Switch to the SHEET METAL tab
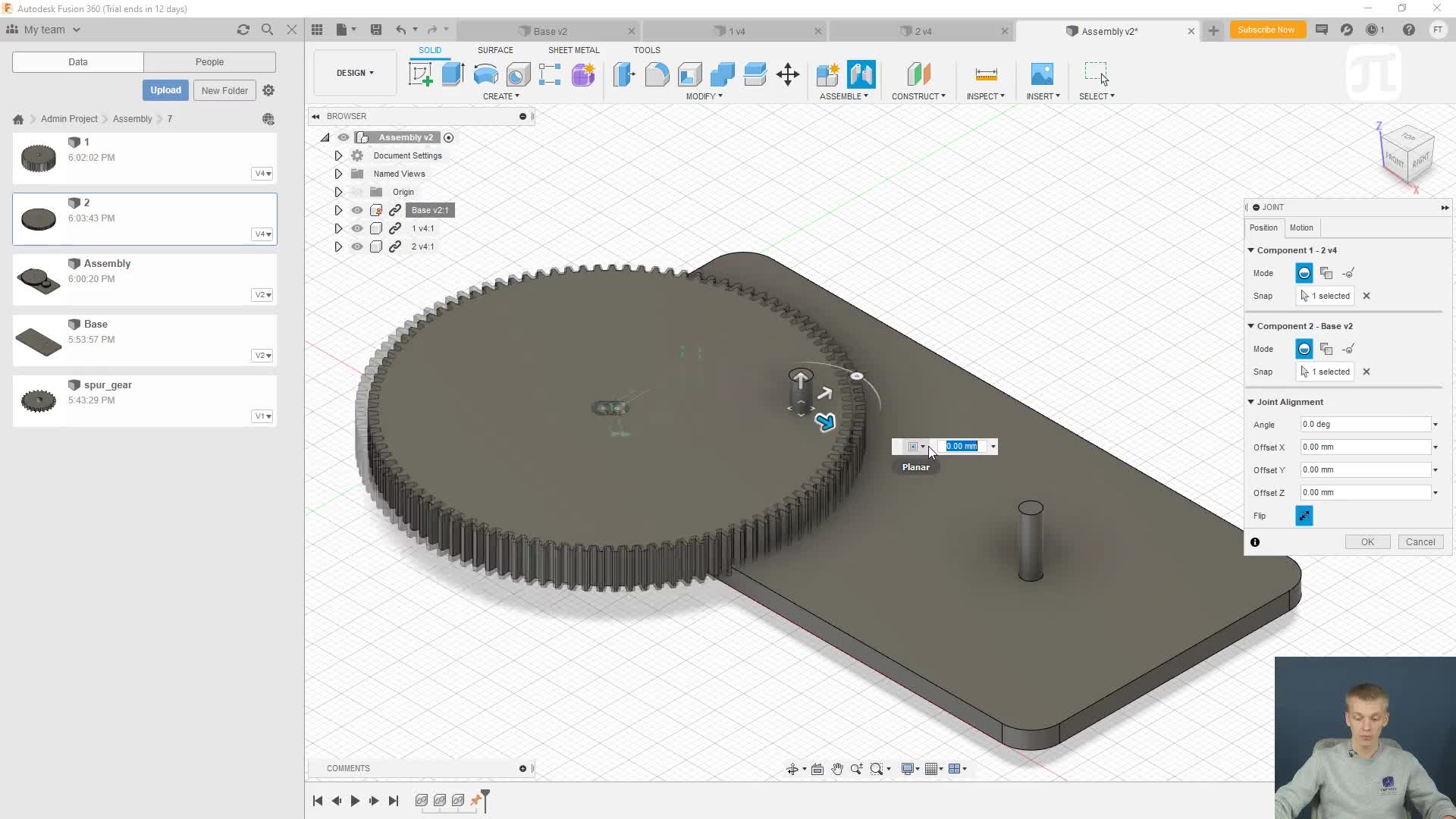This screenshot has height=819, width=1456. pyautogui.click(x=573, y=50)
